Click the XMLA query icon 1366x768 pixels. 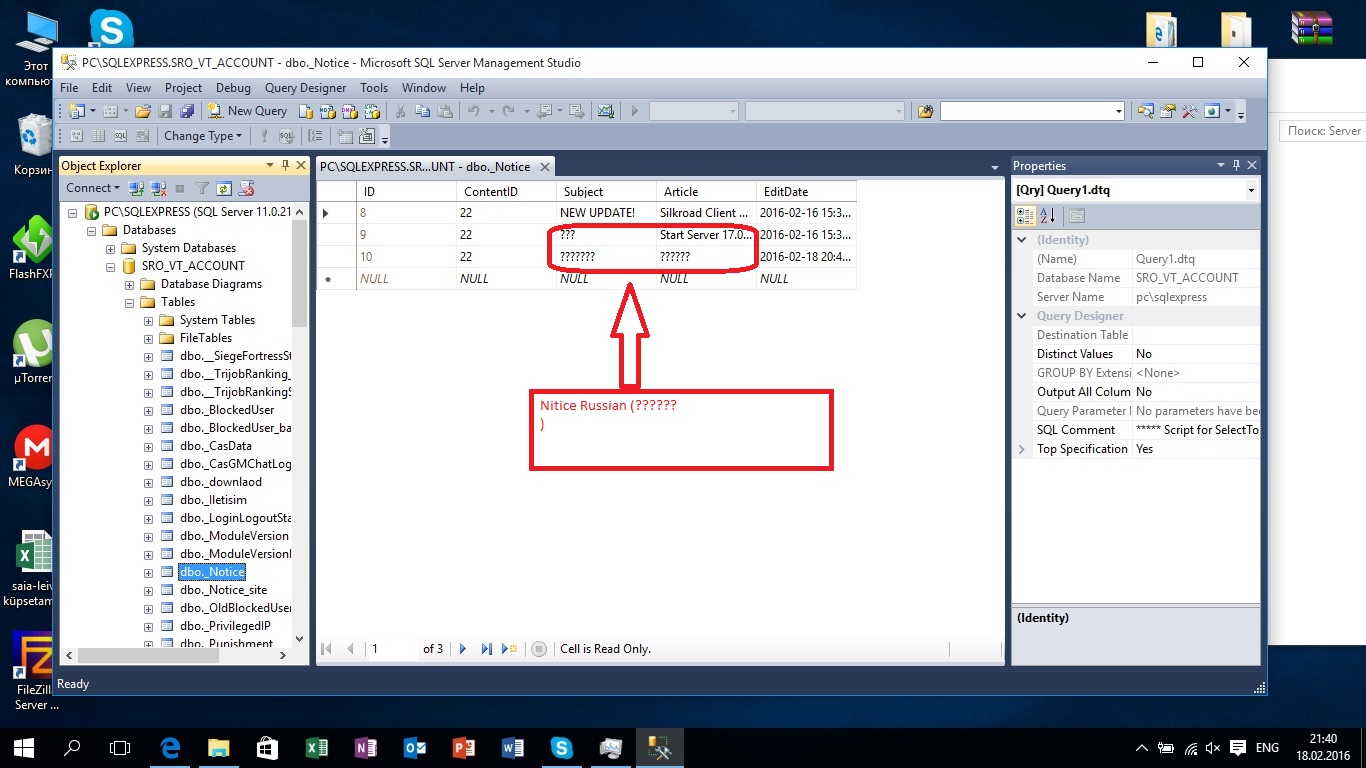372,111
